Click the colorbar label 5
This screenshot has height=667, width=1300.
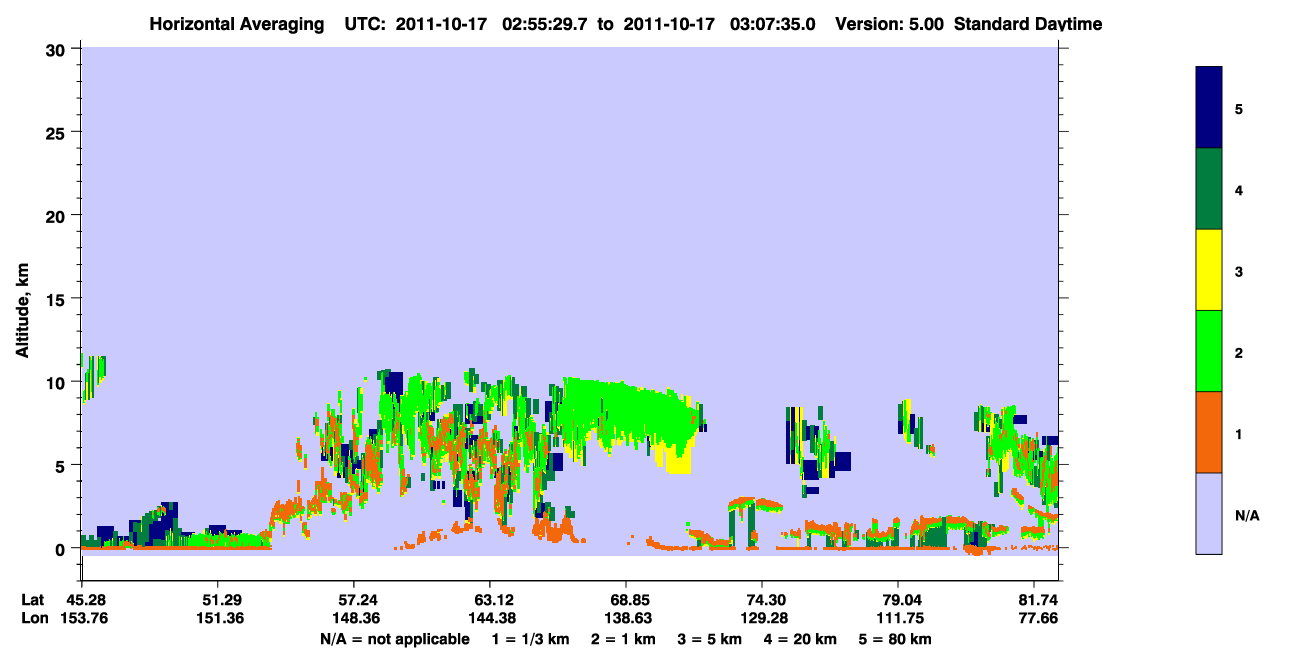[x=1239, y=108]
